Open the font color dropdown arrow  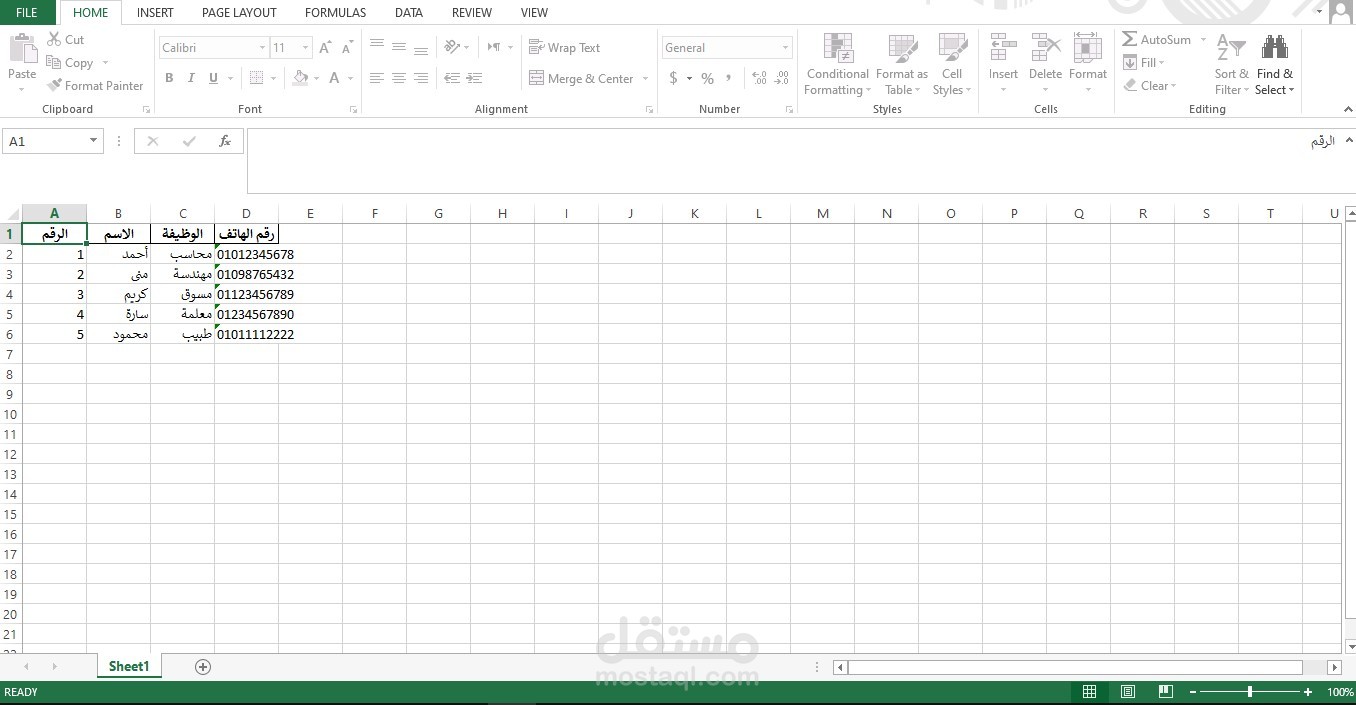pyautogui.click(x=350, y=78)
